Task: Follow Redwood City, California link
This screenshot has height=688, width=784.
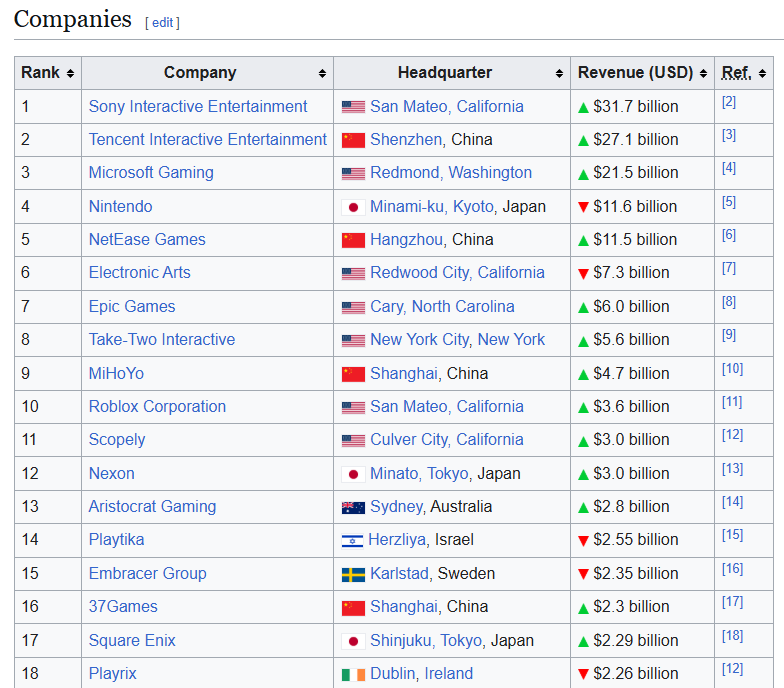Action: pyautogui.click(x=458, y=272)
